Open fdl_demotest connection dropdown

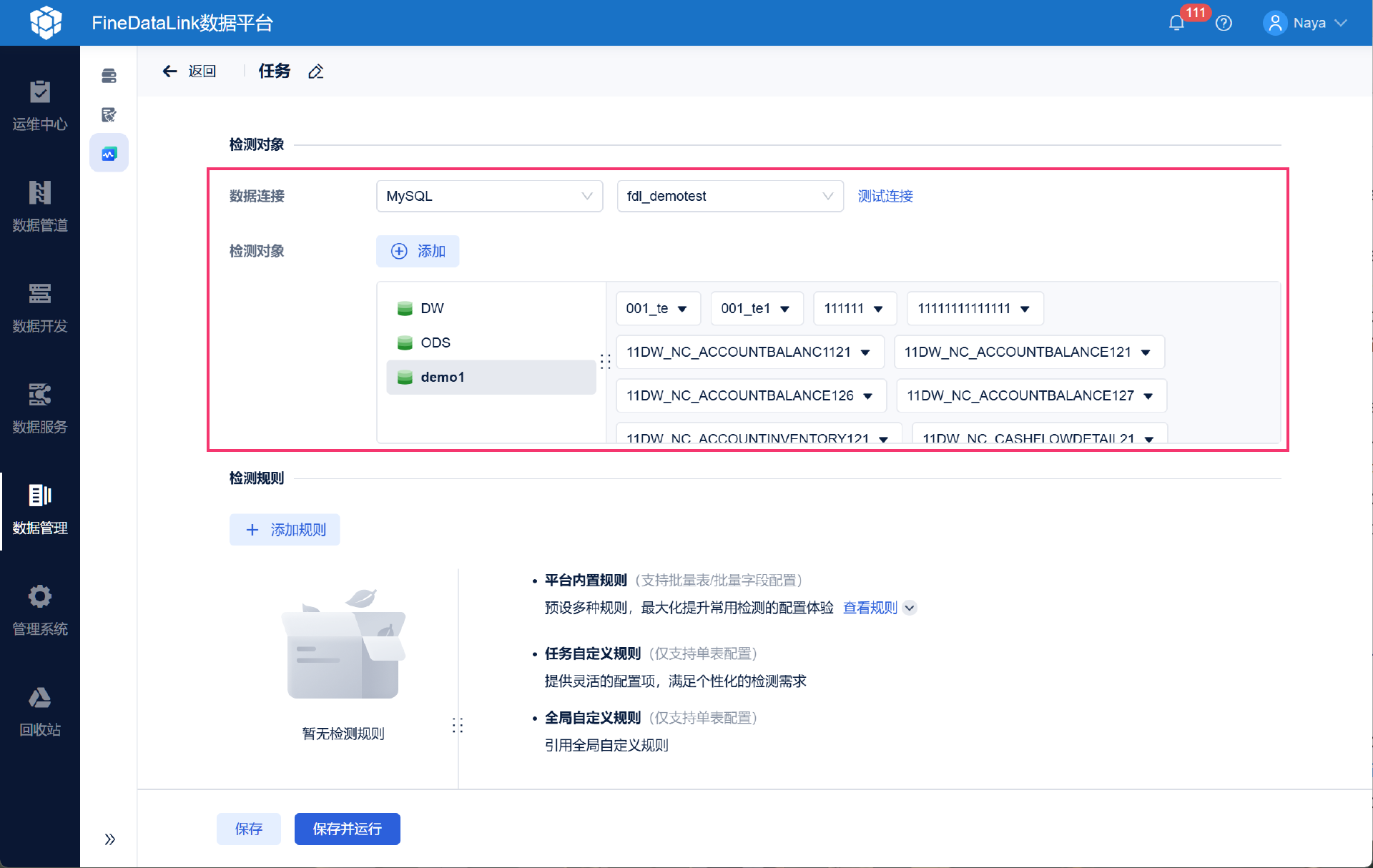[x=729, y=196]
